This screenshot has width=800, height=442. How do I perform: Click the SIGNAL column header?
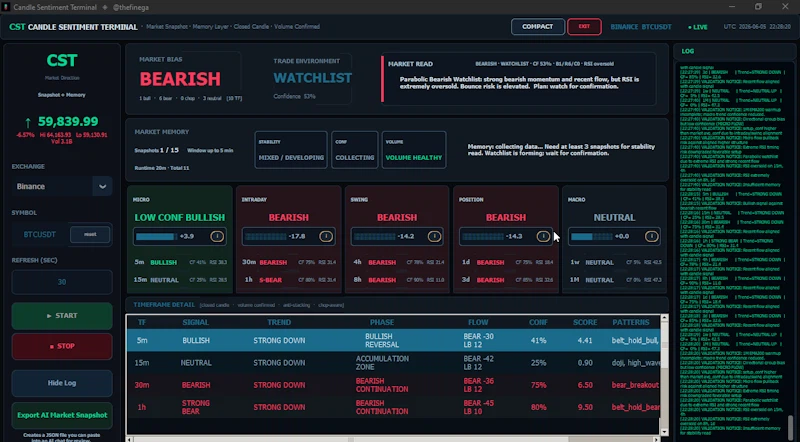pyautogui.click(x=195, y=323)
